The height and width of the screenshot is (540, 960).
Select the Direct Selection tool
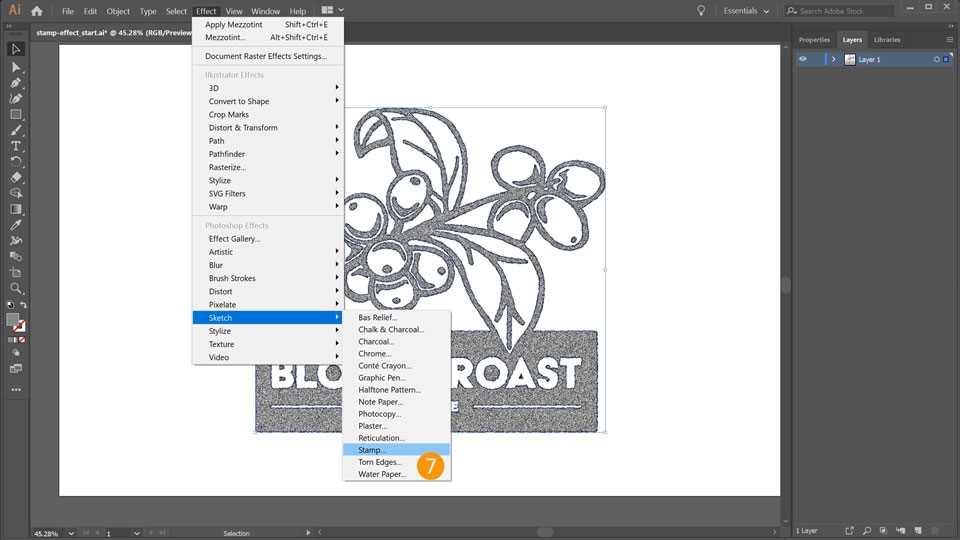click(16, 66)
